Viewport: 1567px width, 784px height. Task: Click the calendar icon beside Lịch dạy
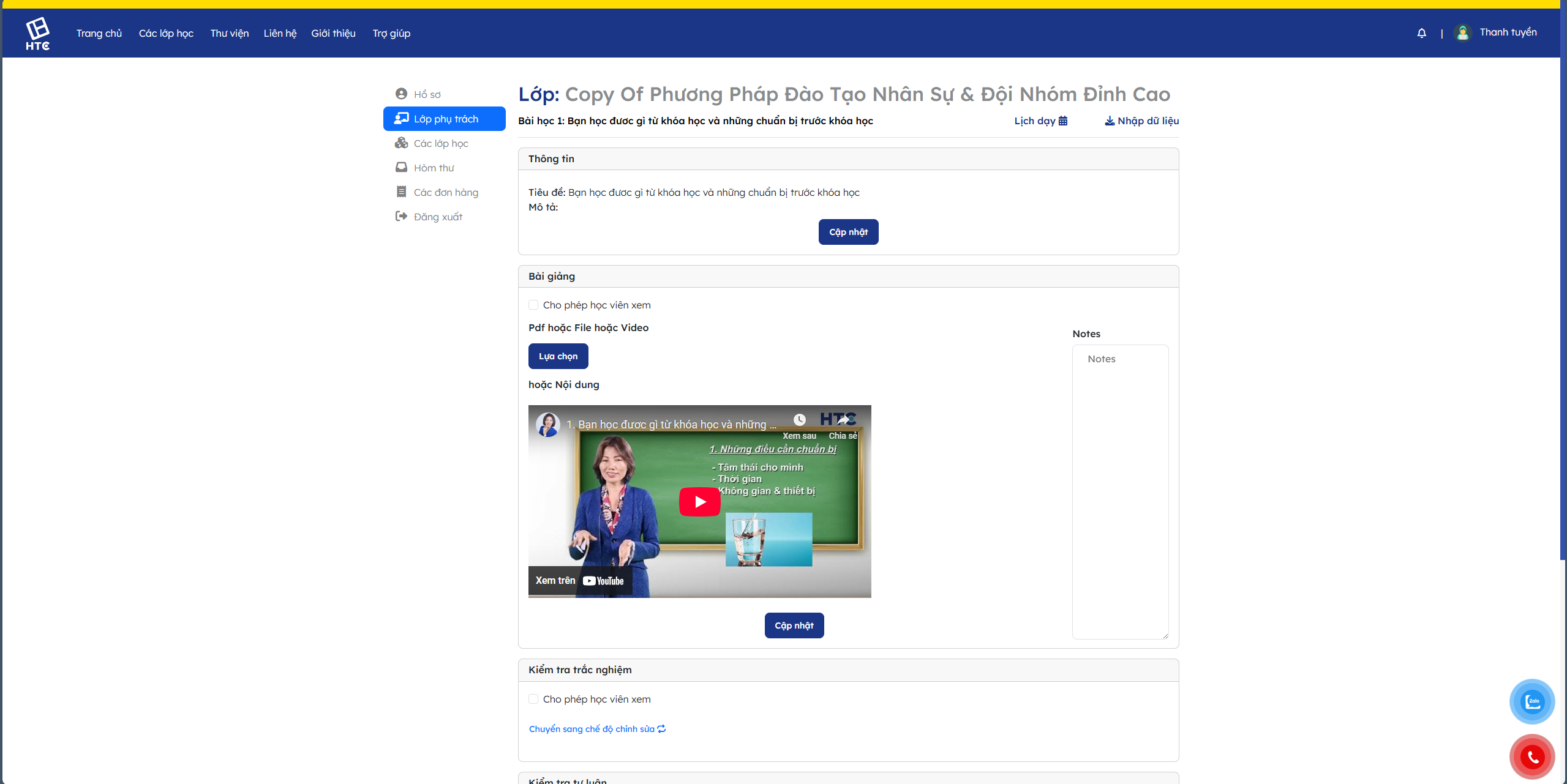[x=1063, y=121]
